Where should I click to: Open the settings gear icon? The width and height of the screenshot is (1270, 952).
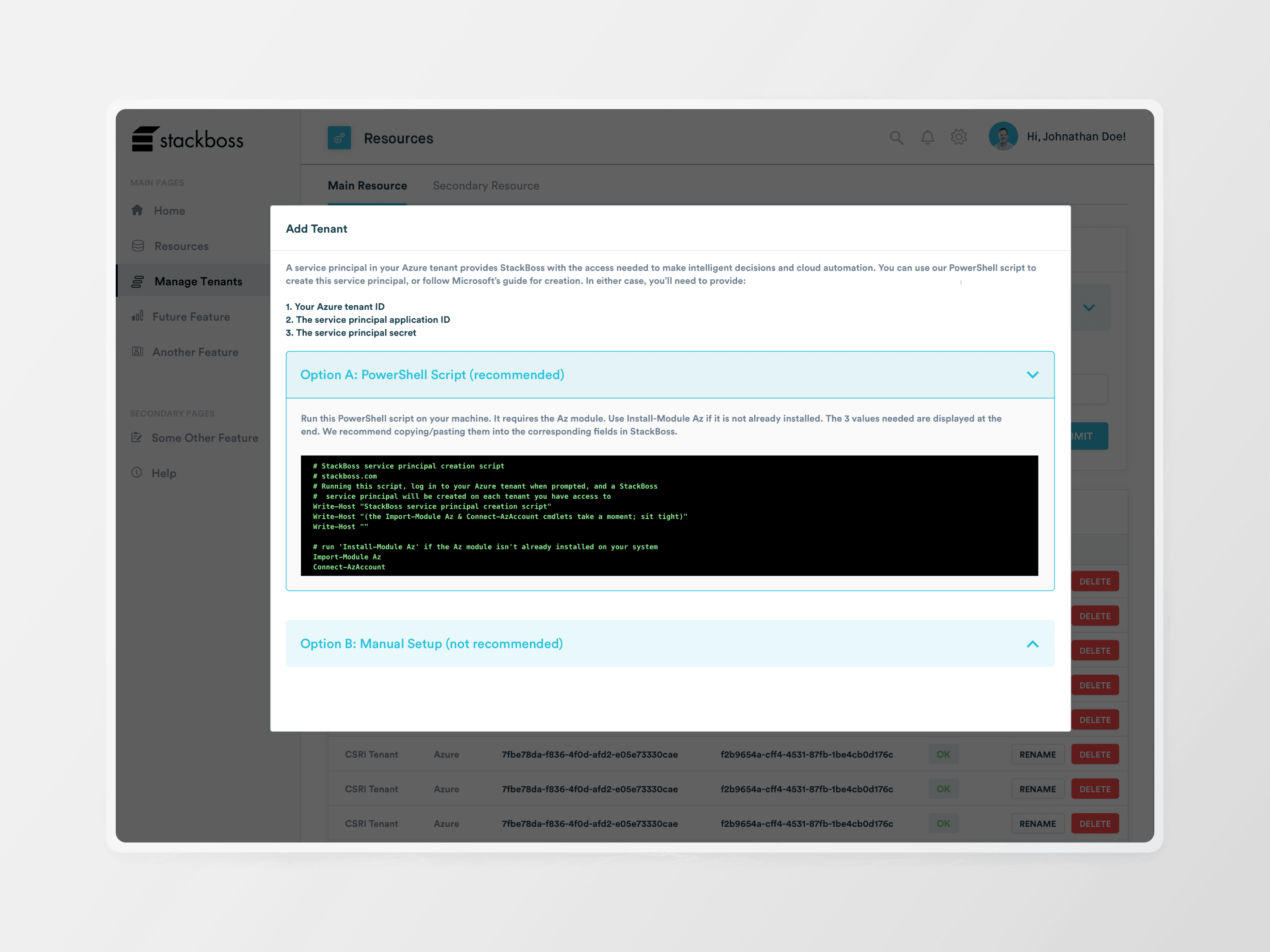[x=958, y=137]
